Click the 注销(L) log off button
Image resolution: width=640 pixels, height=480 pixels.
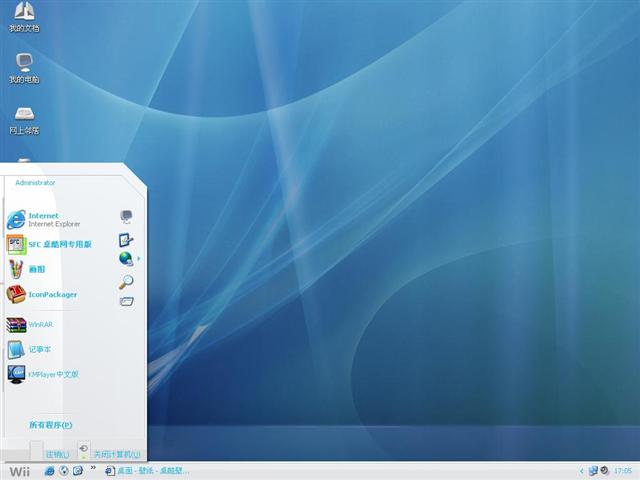(x=57, y=454)
